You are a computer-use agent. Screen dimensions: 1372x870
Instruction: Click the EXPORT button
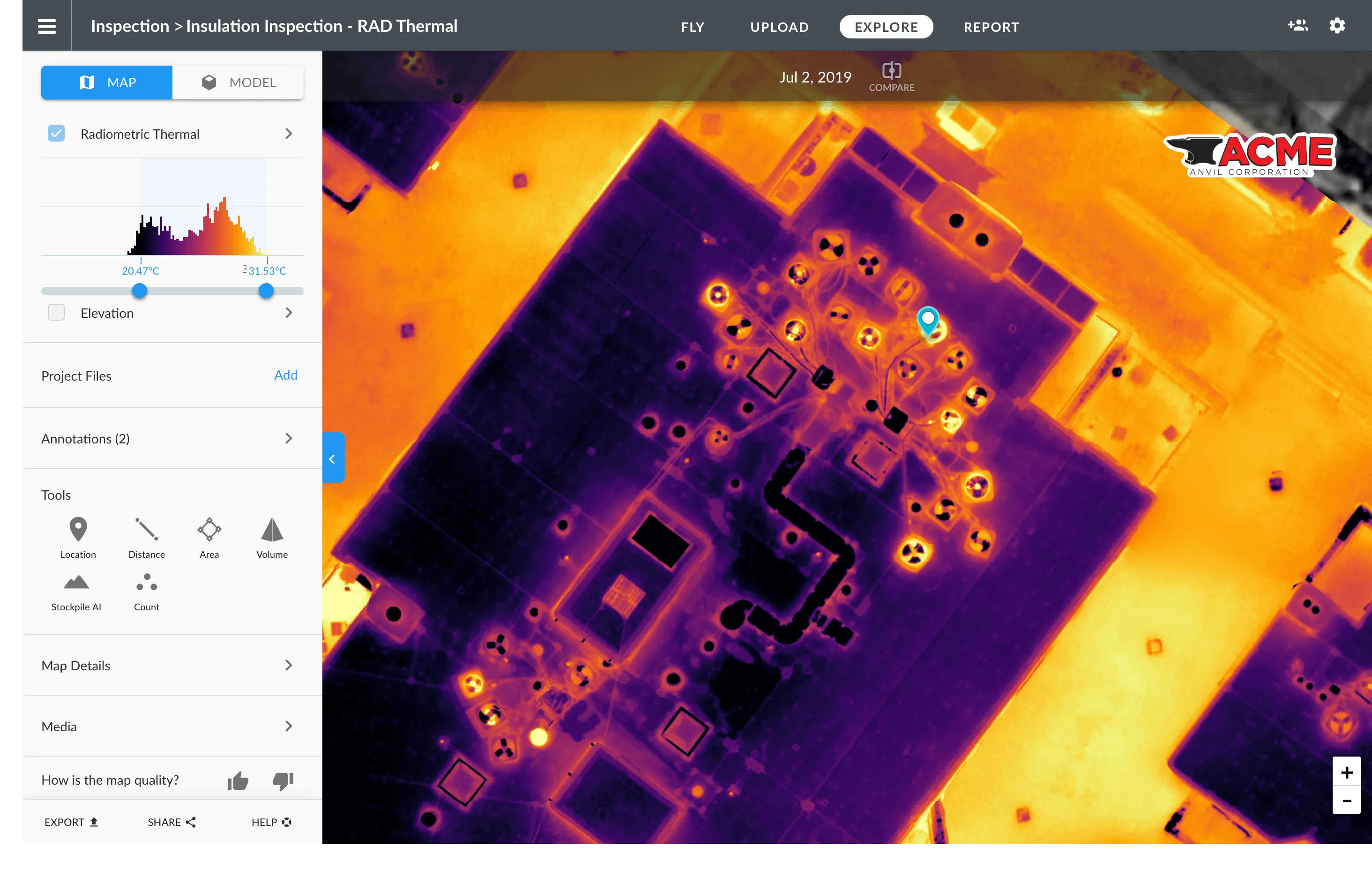point(71,822)
